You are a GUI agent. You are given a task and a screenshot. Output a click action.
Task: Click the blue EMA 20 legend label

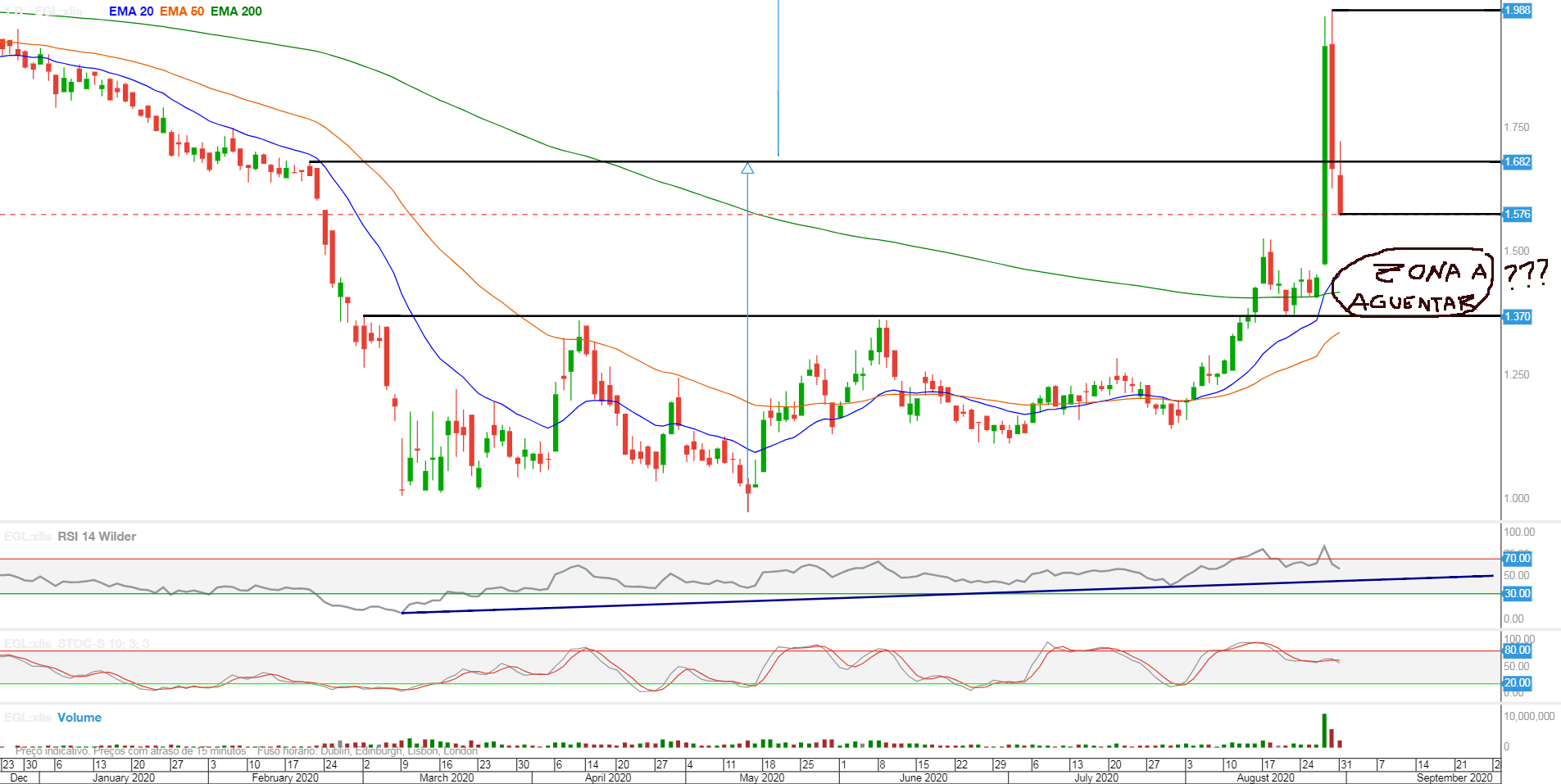pos(131,11)
